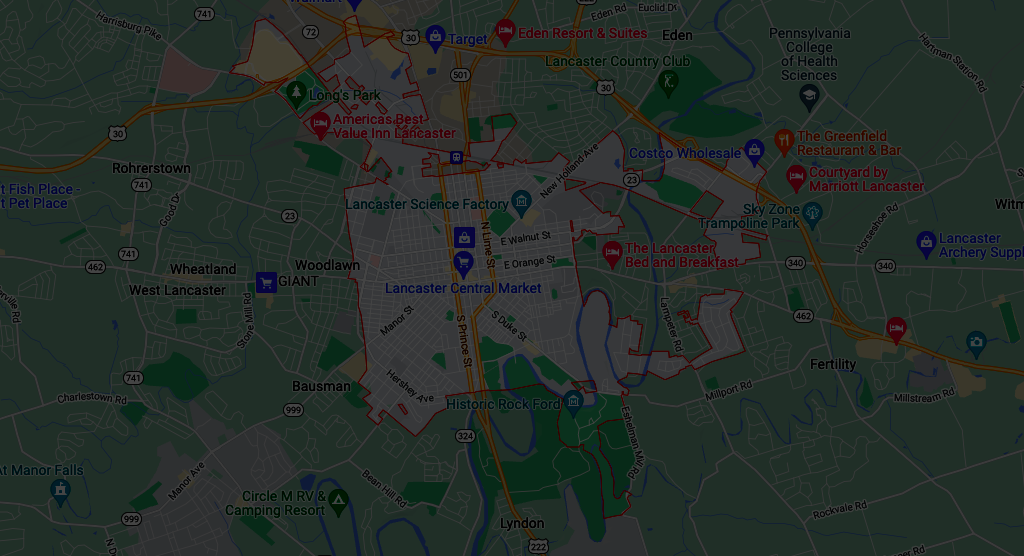
Task: Select the Historic Rock Ford museum pin
Action: [573, 403]
